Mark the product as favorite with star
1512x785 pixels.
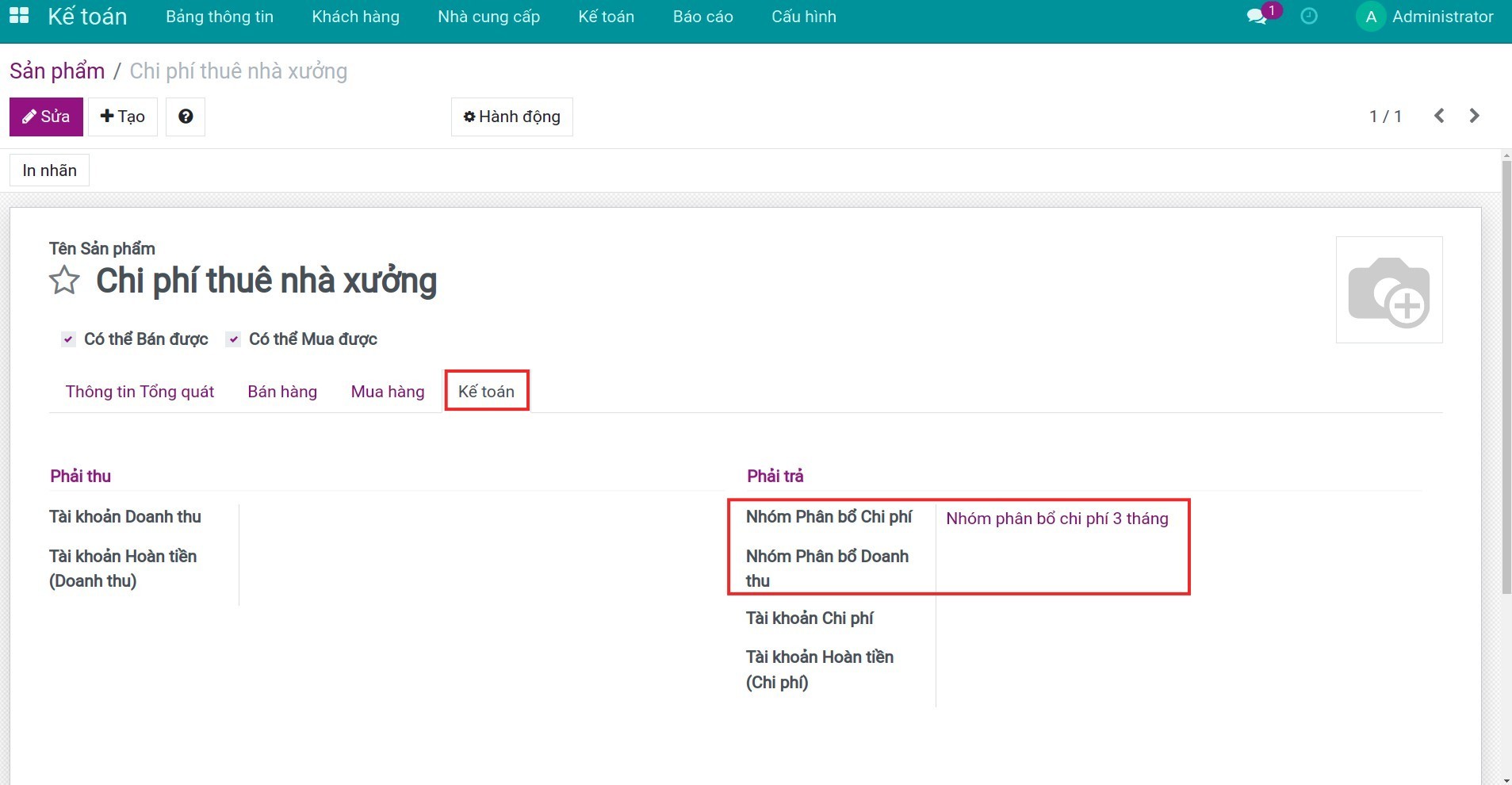64,281
